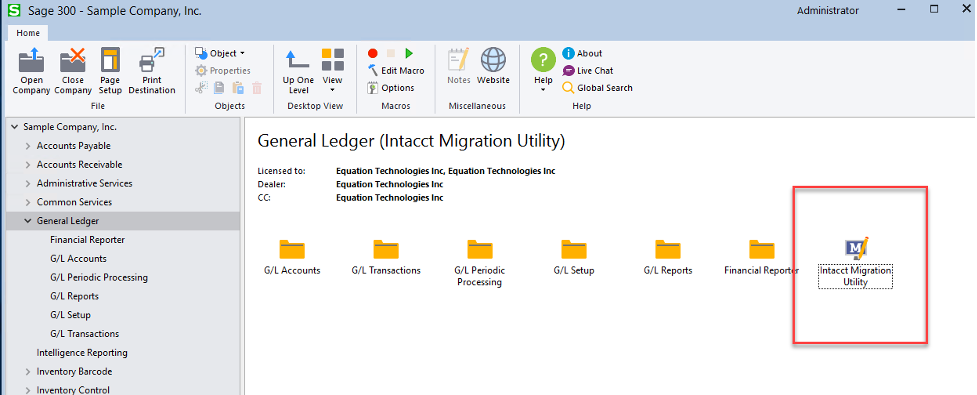Expand Administrative Services in the tree
The image size is (977, 395).
[x=28, y=183]
